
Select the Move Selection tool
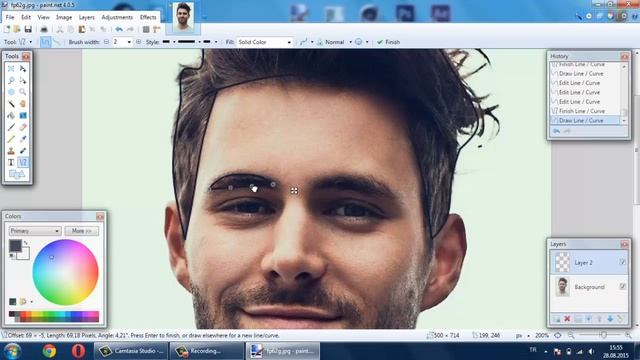tap(23, 80)
